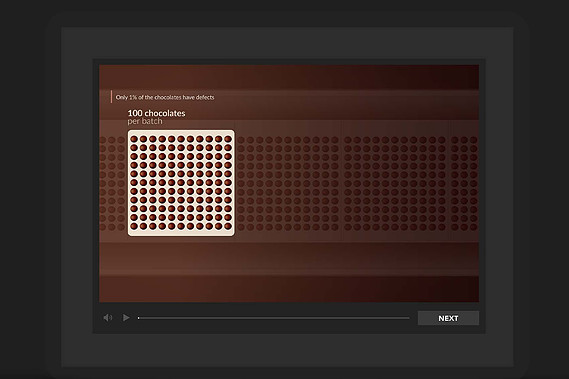Click the white playhead dot on the progress bar
The height and width of the screenshot is (379, 569).
click(x=138, y=318)
